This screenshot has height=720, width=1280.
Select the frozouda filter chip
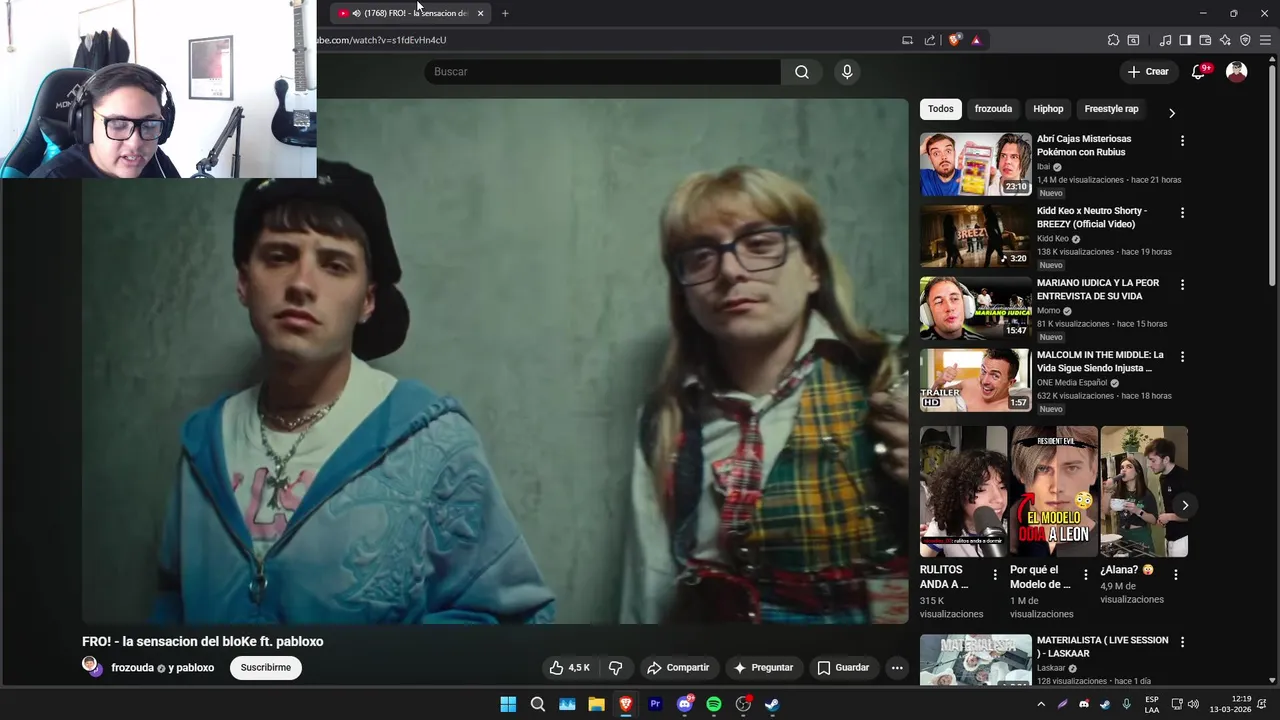click(993, 109)
